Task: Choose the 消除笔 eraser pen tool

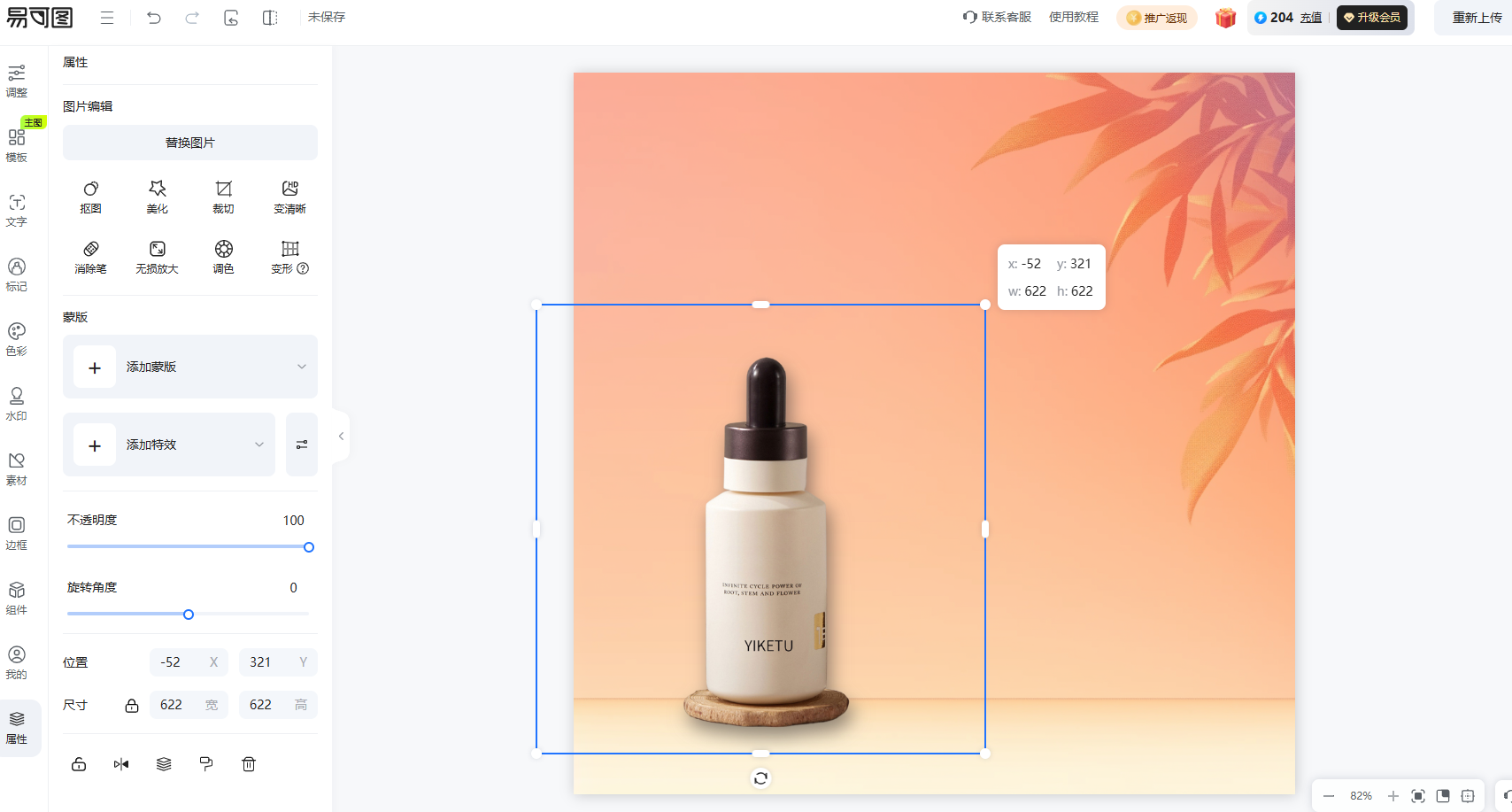Action: click(90, 258)
